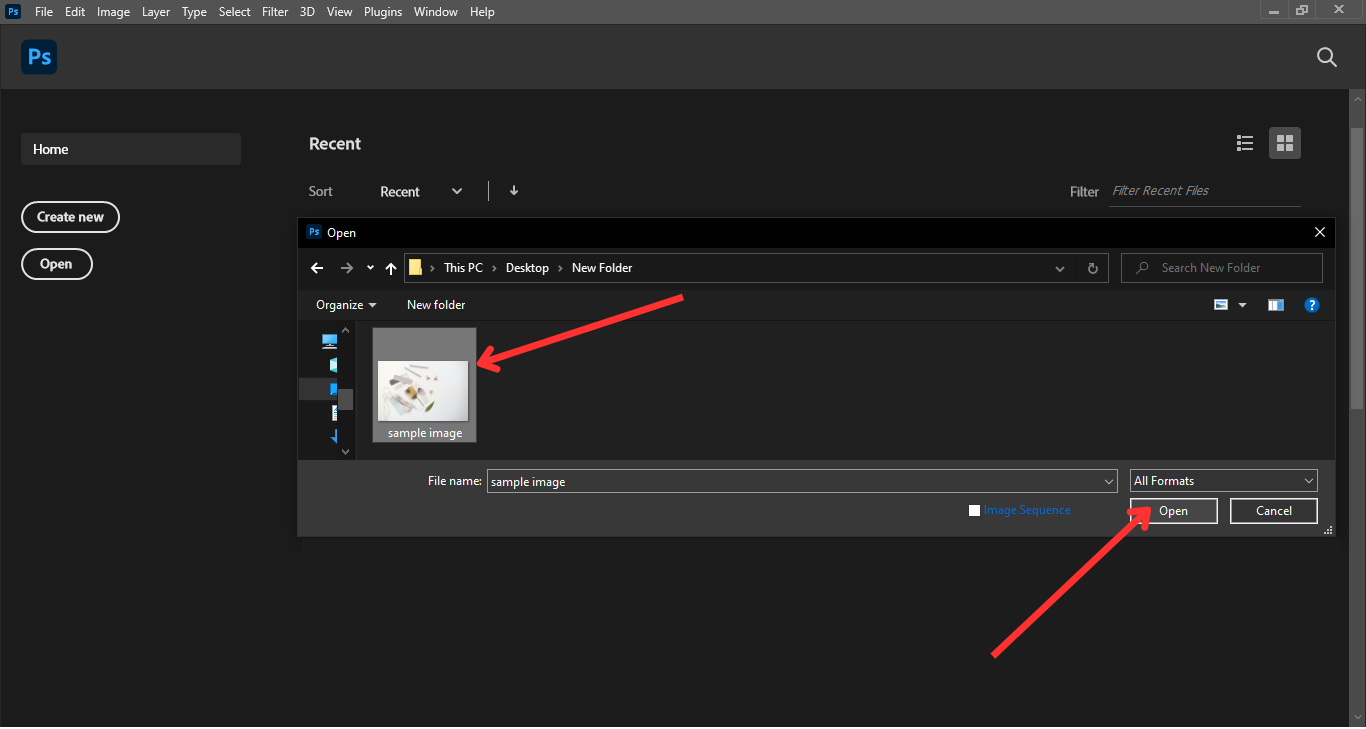
Task: Enable the Image Sequence checkbox
Action: [x=975, y=511]
